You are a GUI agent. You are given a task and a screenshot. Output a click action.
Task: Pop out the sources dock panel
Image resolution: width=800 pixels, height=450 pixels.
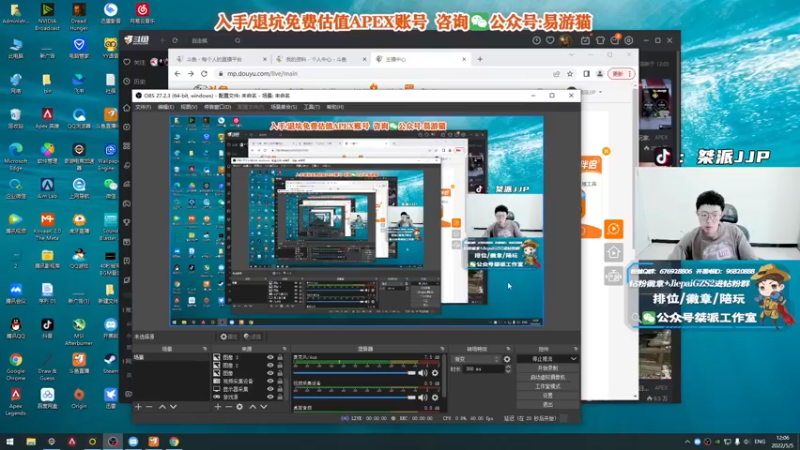pos(284,349)
